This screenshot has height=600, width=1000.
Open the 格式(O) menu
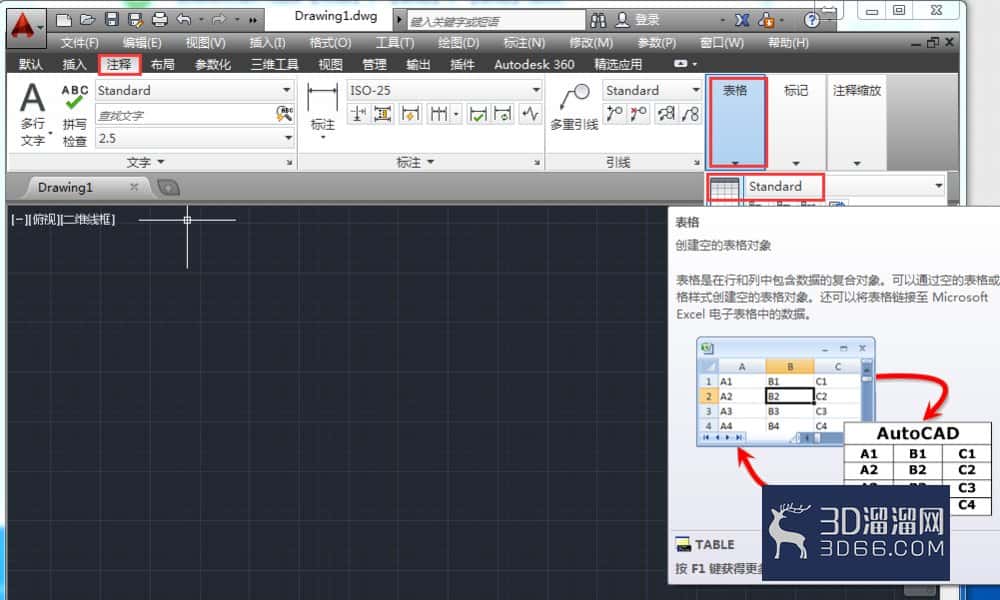(x=330, y=43)
